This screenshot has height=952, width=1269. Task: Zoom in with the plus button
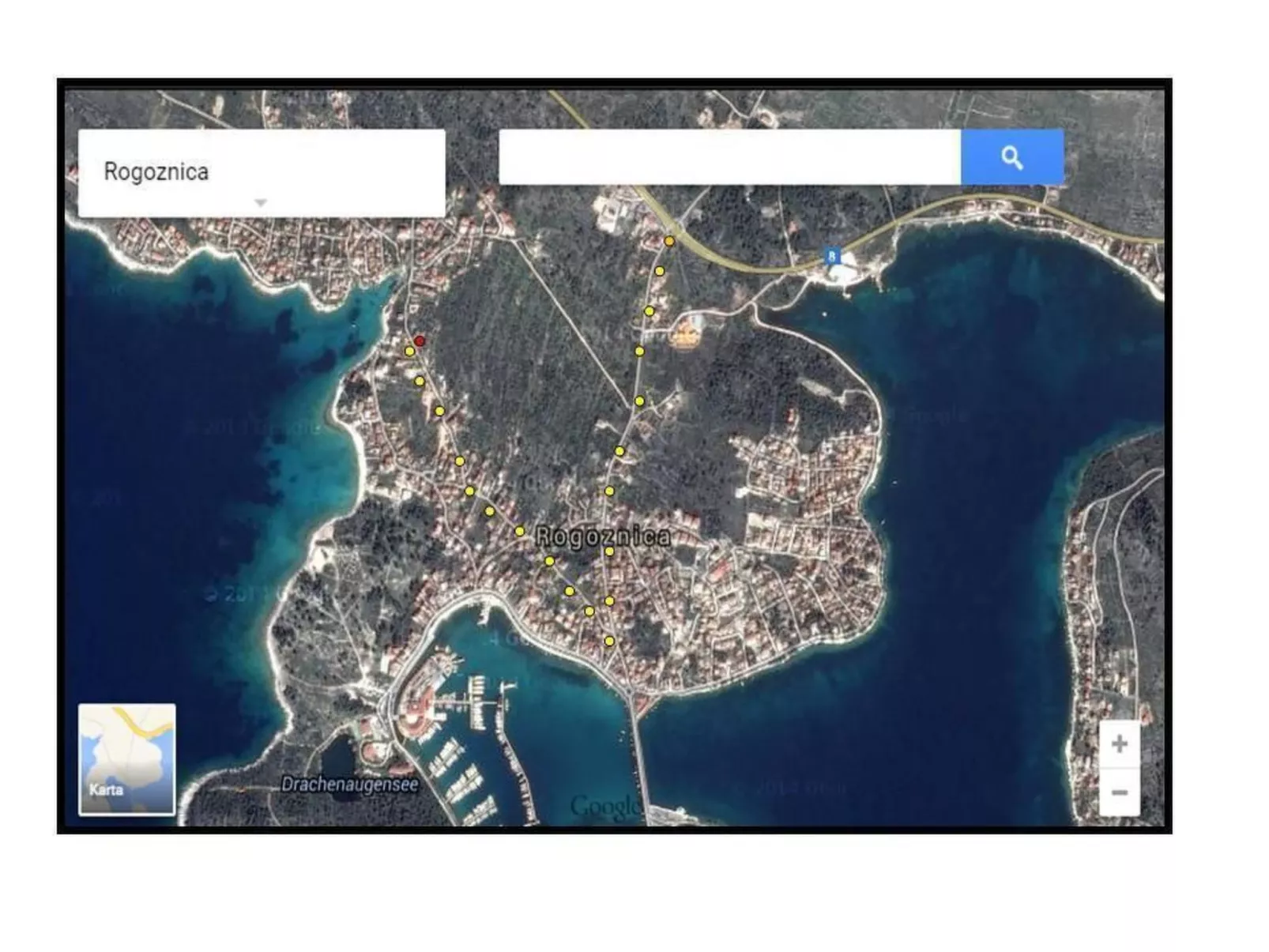point(1119,744)
